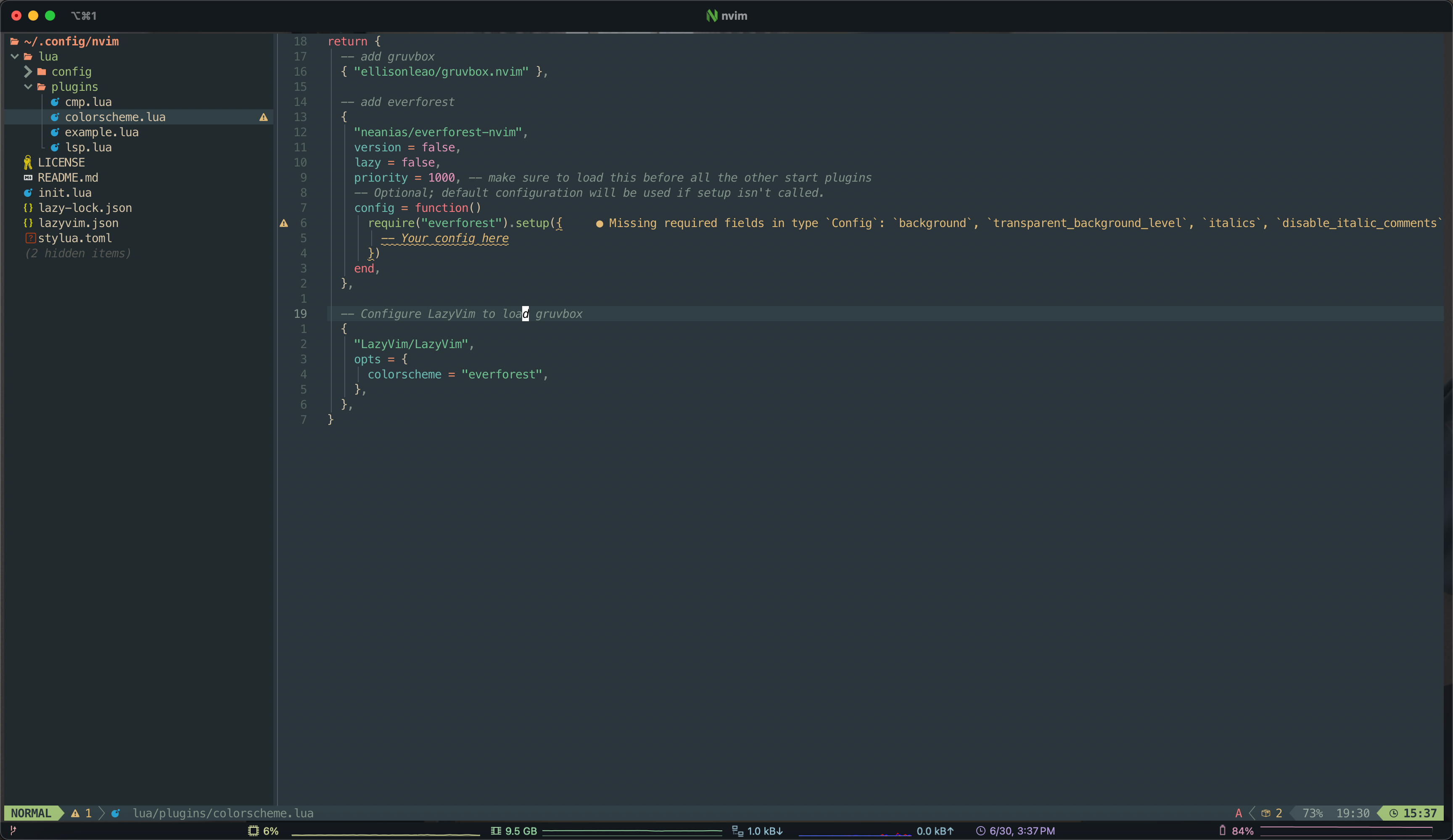
Task: Click the 0.0 kB upload indicator
Action: (x=935, y=831)
